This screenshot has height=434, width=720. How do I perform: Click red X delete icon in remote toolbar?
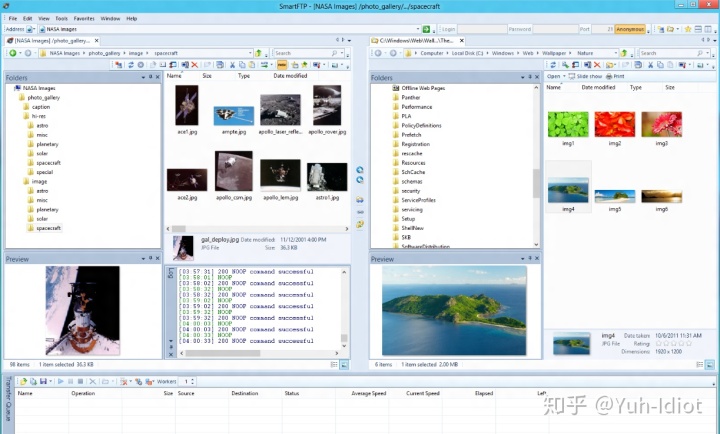click(195, 65)
